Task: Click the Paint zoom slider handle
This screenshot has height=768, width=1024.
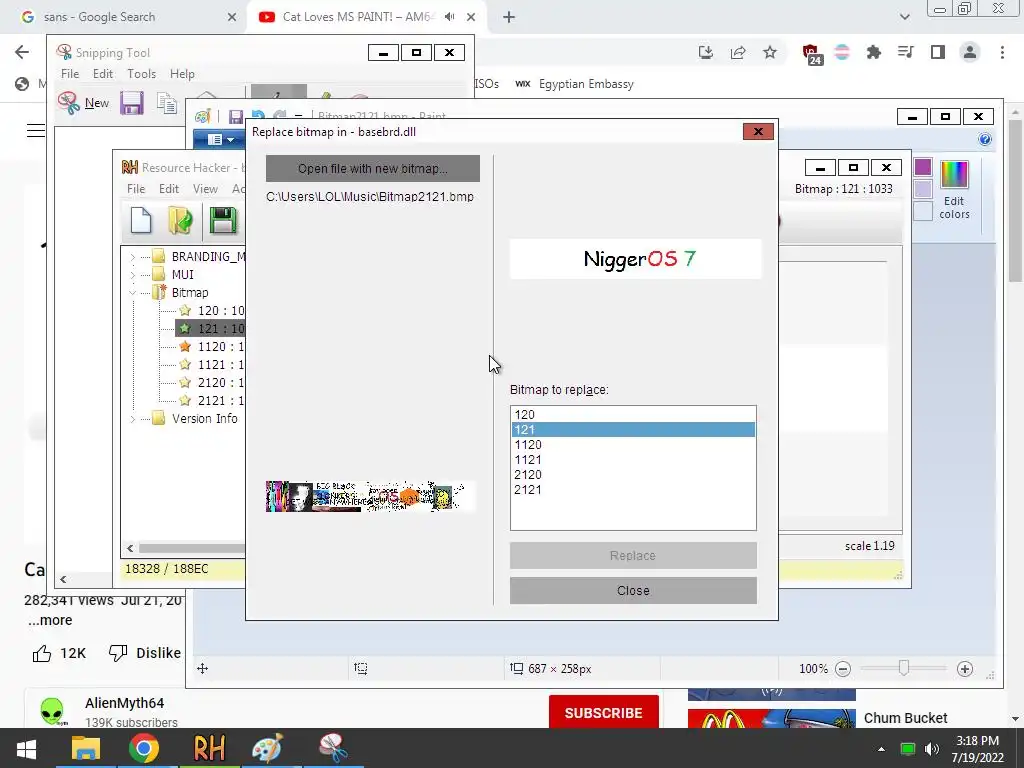Action: pyautogui.click(x=904, y=667)
